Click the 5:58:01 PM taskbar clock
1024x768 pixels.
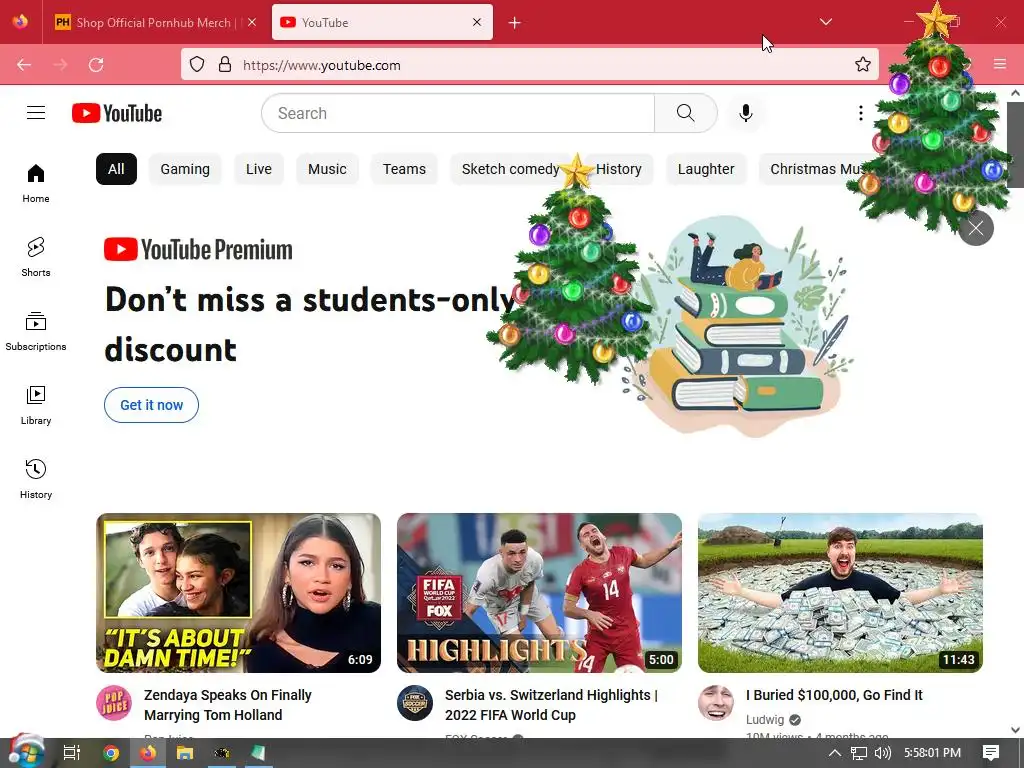[932, 753]
